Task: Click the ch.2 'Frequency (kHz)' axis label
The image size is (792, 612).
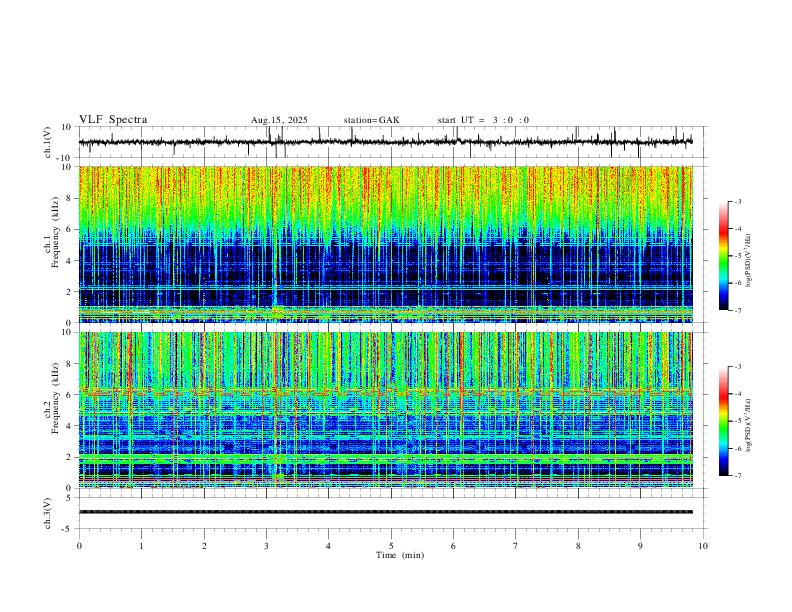Action: pyautogui.click(x=55, y=398)
